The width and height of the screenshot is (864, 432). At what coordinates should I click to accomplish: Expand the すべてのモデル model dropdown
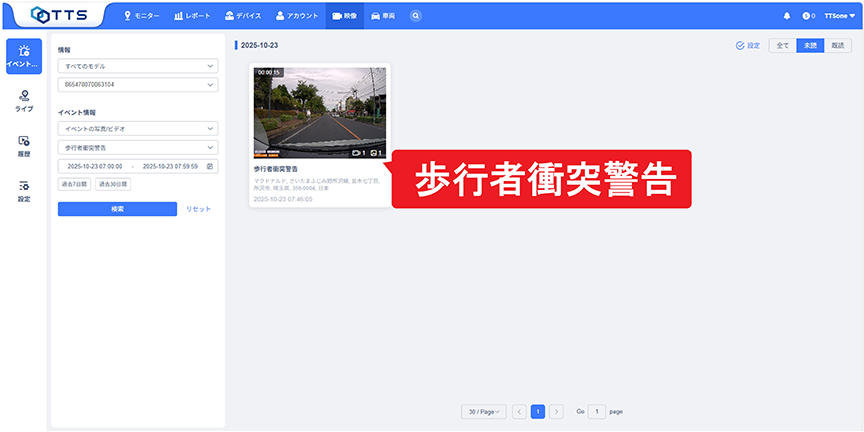point(137,66)
